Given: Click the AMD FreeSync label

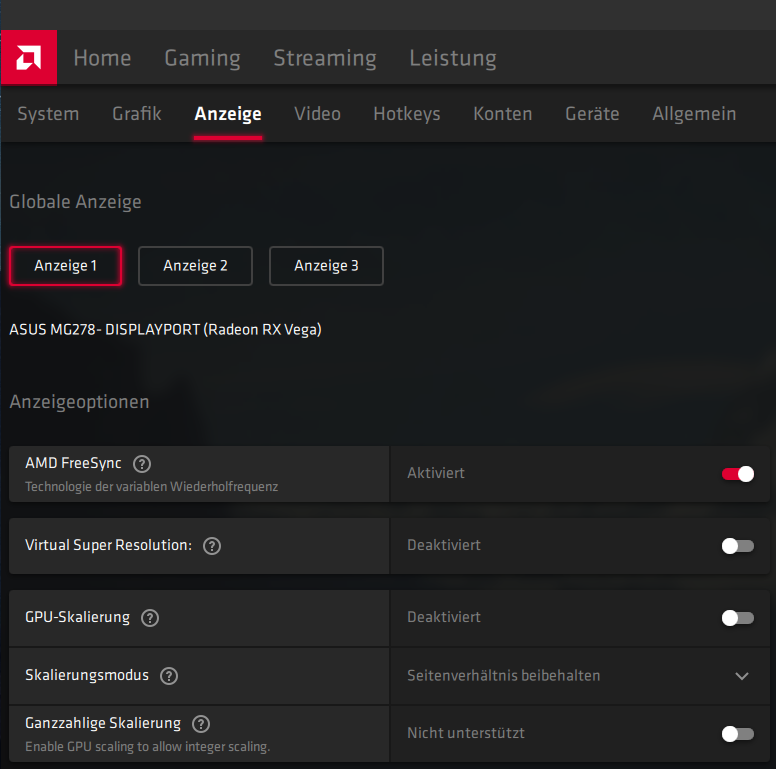Looking at the screenshot, I should [x=73, y=463].
